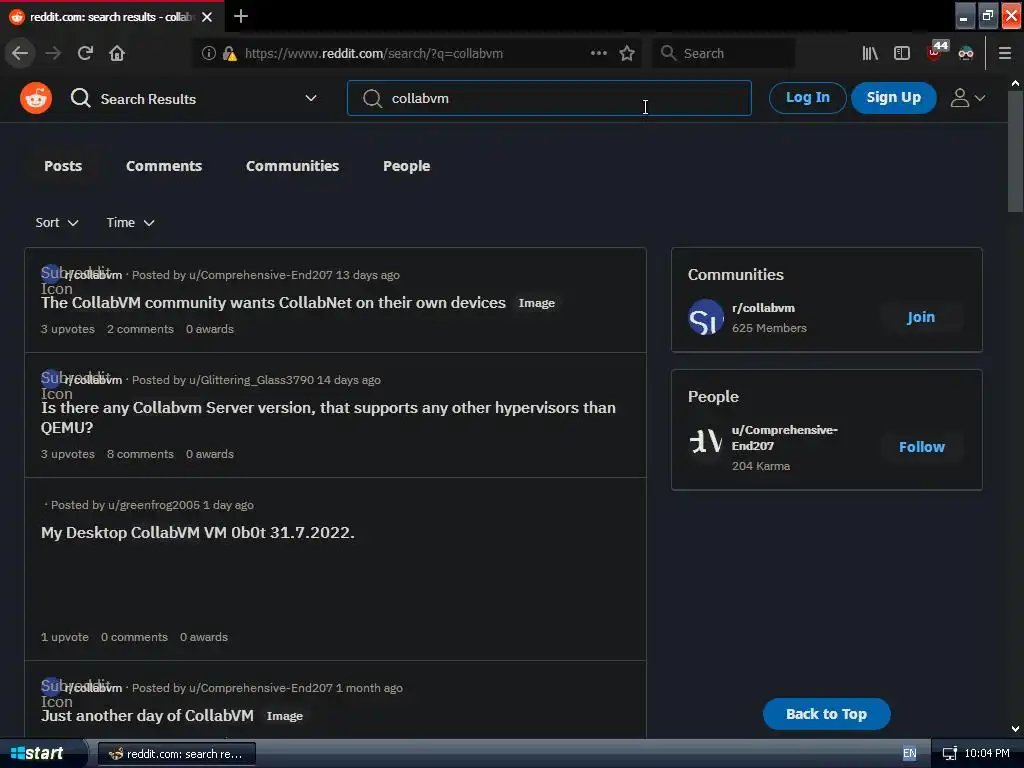The width and height of the screenshot is (1024, 768).
Task: Click the collabvm Reddit search field
Action: pyautogui.click(x=549, y=99)
